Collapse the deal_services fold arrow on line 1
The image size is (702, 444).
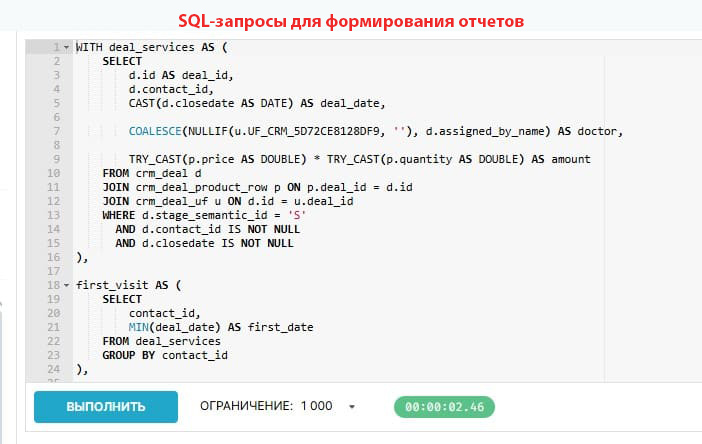[x=66, y=47]
